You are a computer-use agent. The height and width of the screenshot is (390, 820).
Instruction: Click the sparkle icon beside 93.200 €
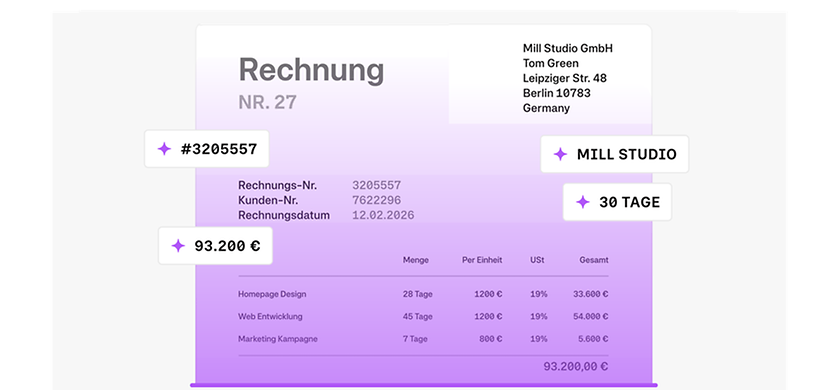178,246
